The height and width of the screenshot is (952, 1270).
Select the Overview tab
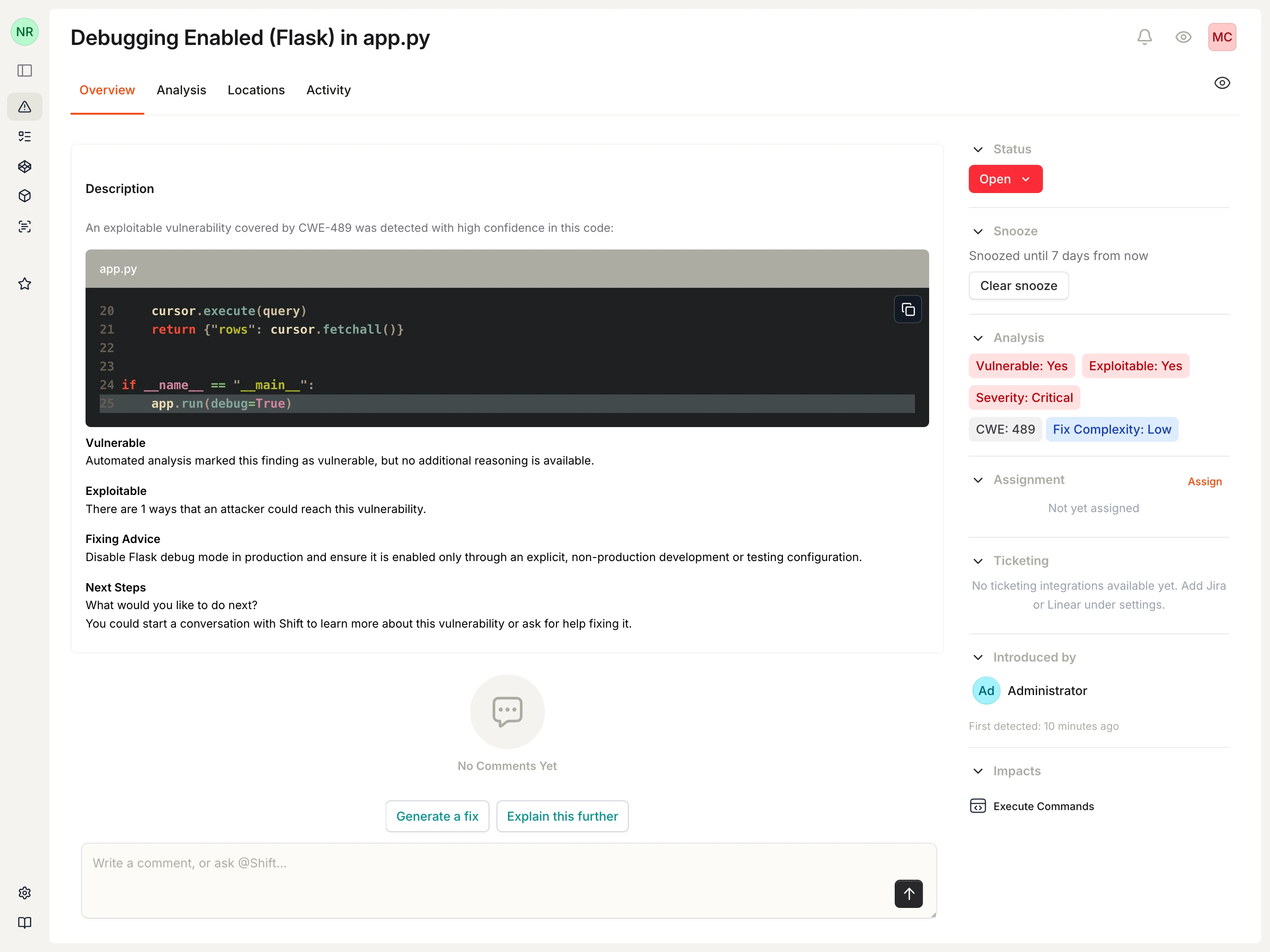point(107,90)
